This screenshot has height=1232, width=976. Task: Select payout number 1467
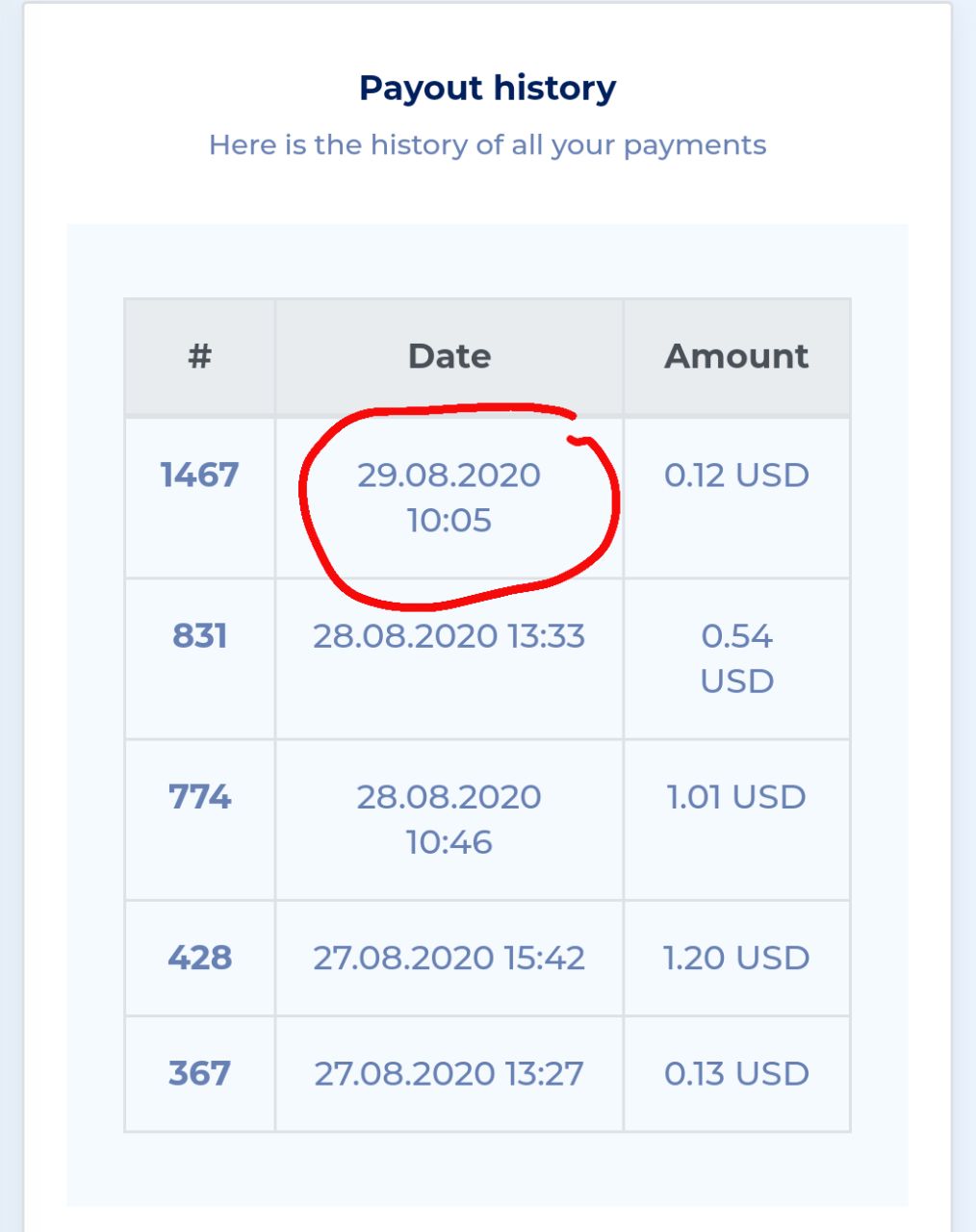tap(199, 475)
